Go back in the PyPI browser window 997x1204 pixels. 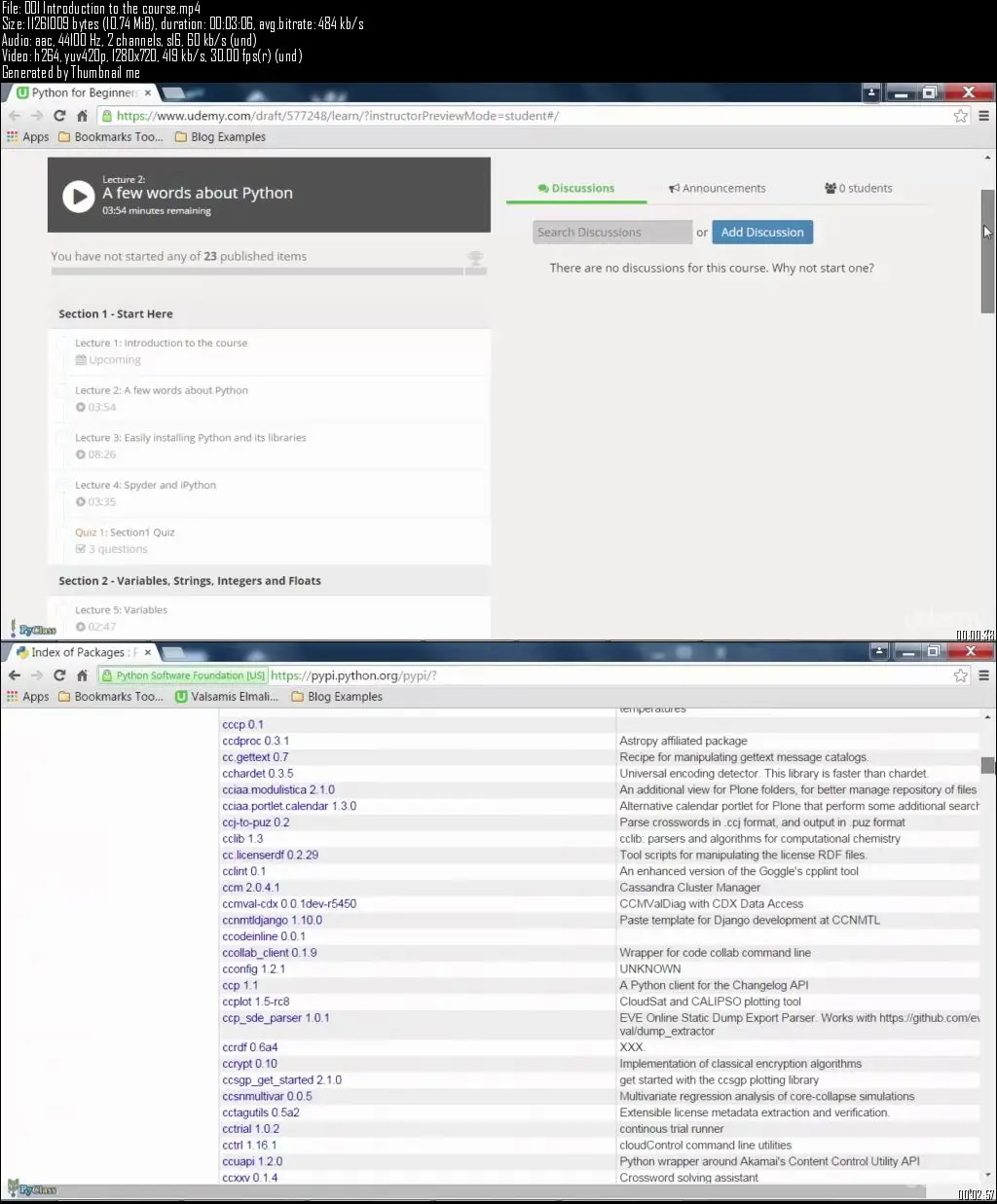pyautogui.click(x=15, y=675)
